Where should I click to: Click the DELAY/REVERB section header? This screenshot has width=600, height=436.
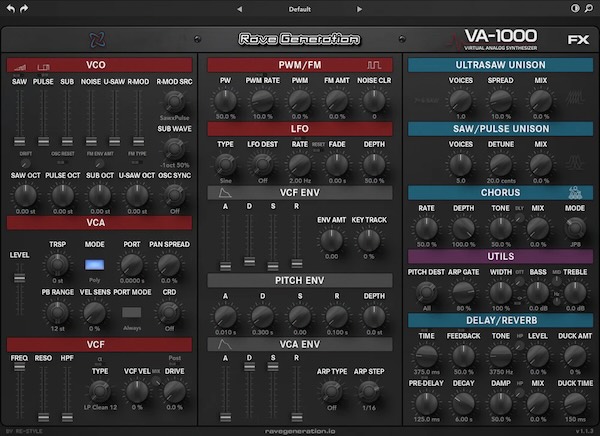tap(501, 320)
